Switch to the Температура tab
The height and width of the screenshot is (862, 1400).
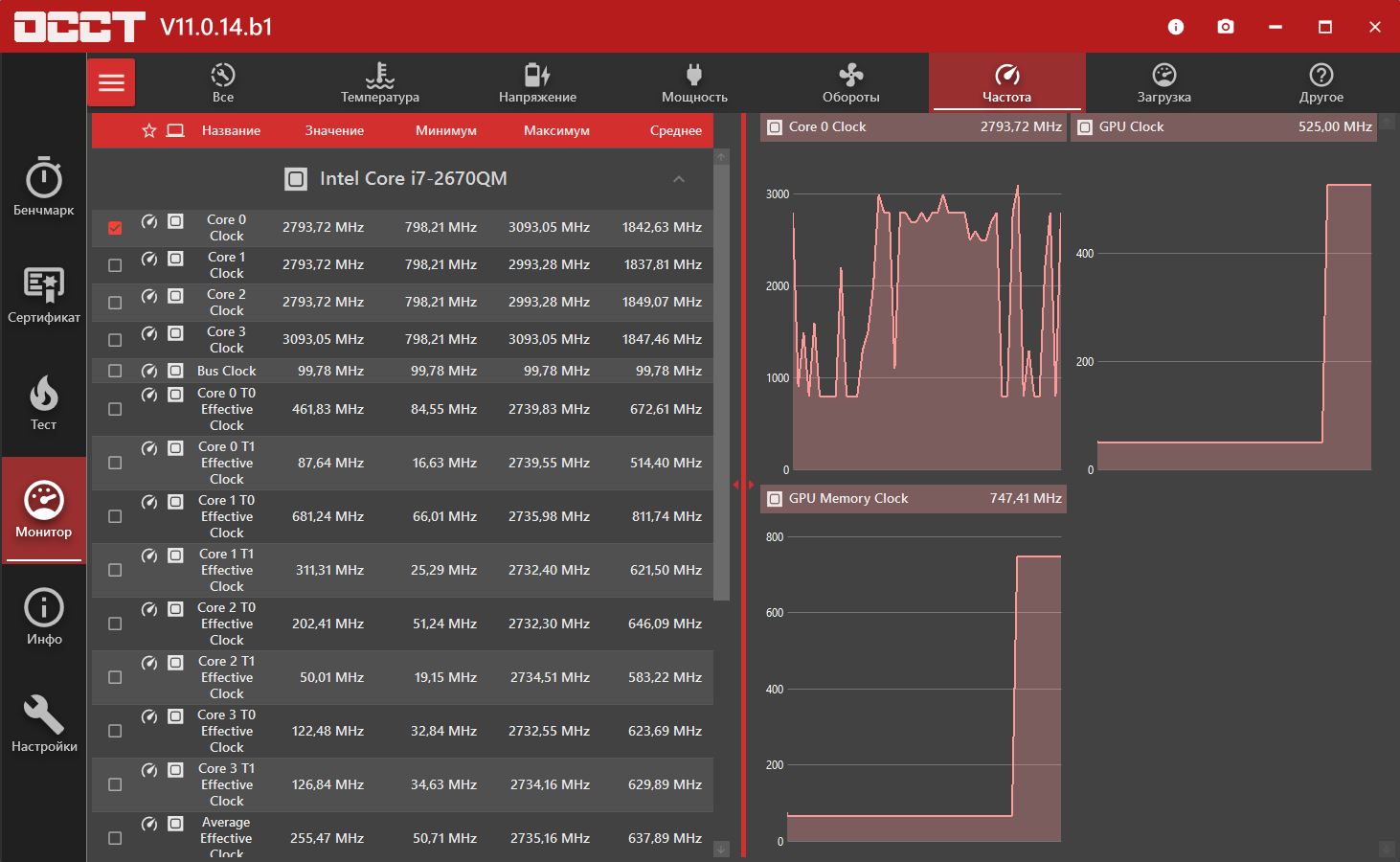point(380,82)
